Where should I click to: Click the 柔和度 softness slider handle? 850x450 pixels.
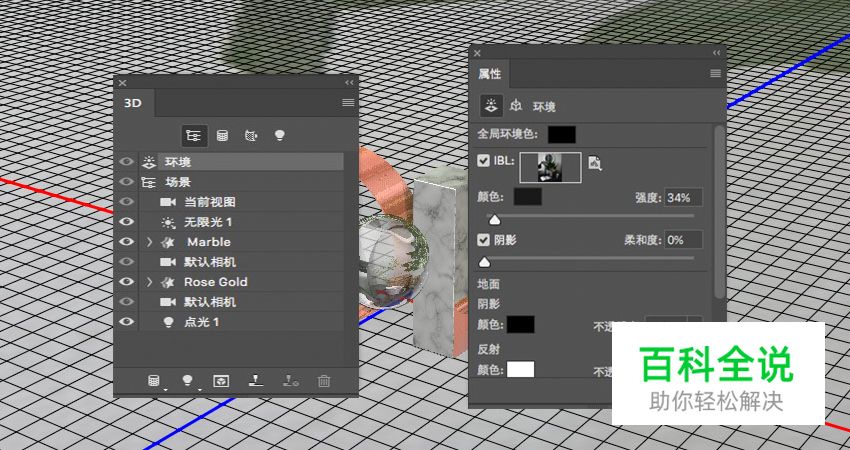pos(484,262)
